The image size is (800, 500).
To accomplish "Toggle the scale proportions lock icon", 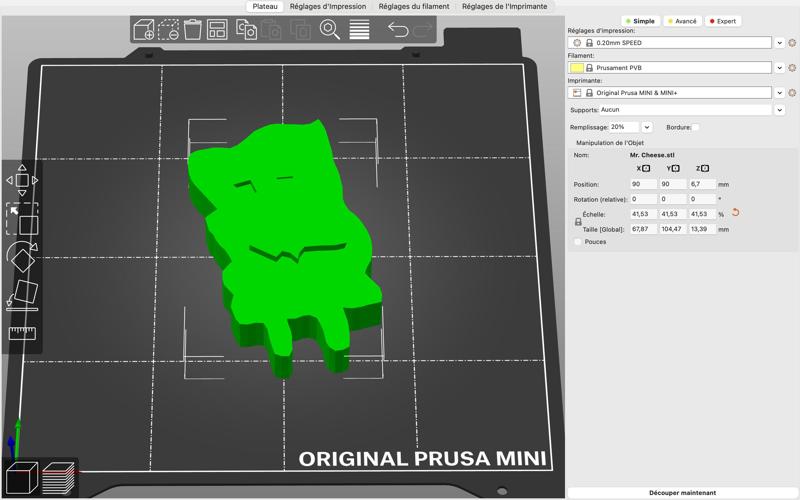I will click(x=578, y=222).
